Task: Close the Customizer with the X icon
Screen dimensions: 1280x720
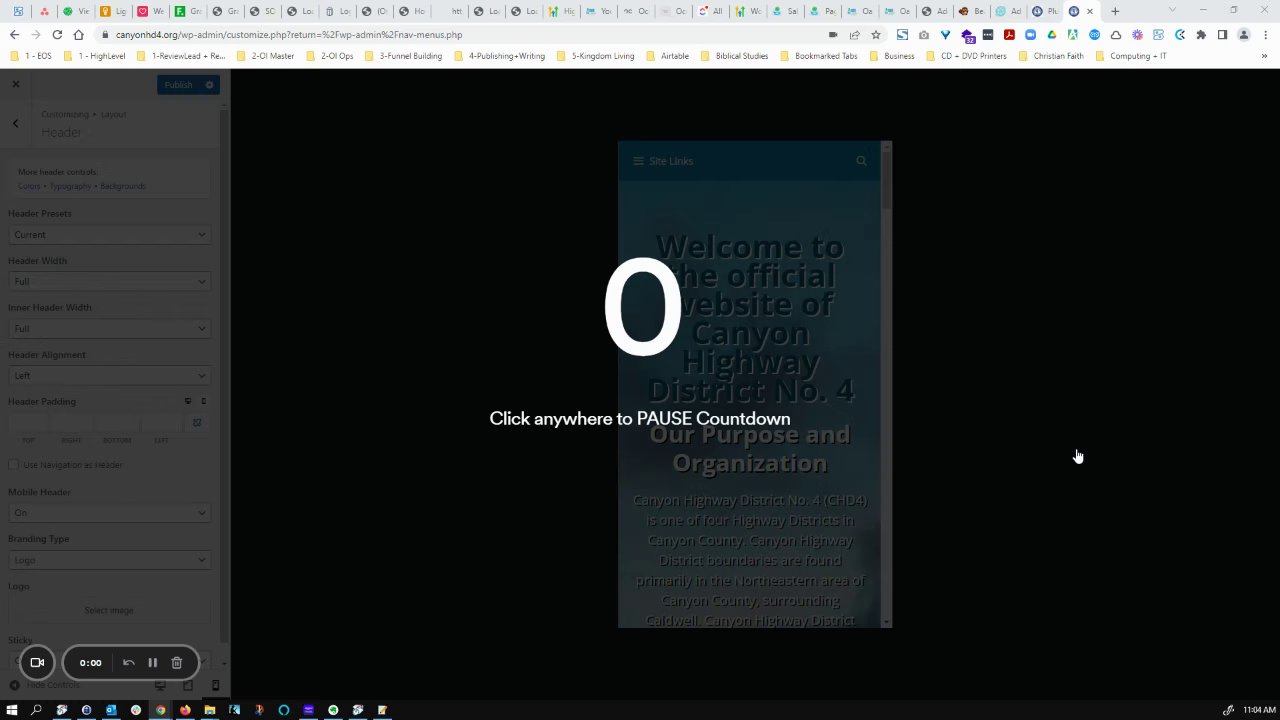Action: click(16, 84)
